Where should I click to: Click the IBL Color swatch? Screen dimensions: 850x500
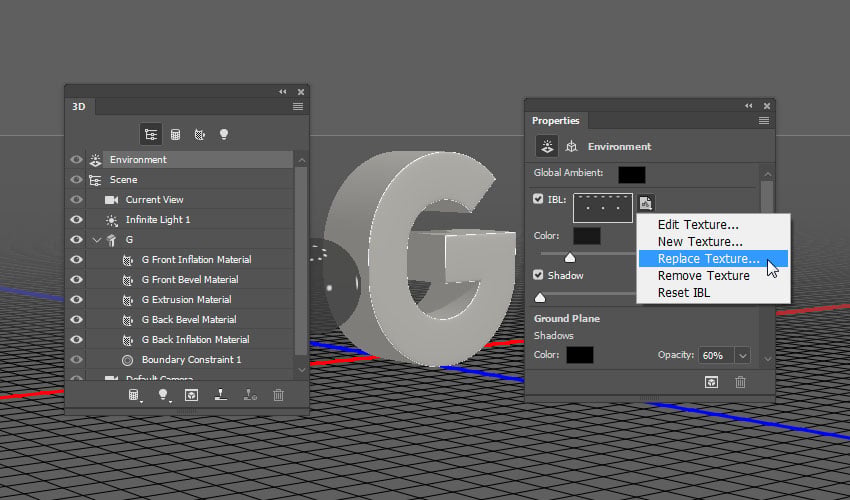(x=587, y=236)
